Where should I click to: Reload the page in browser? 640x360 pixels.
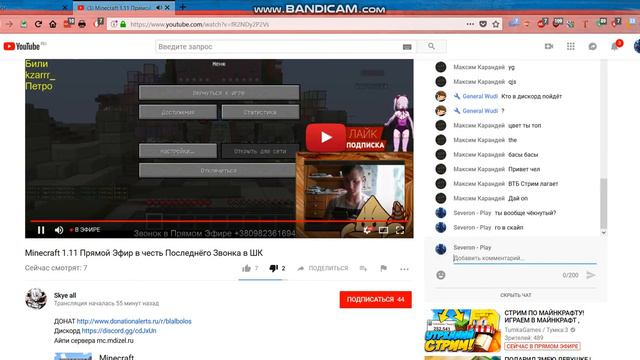(38, 24)
